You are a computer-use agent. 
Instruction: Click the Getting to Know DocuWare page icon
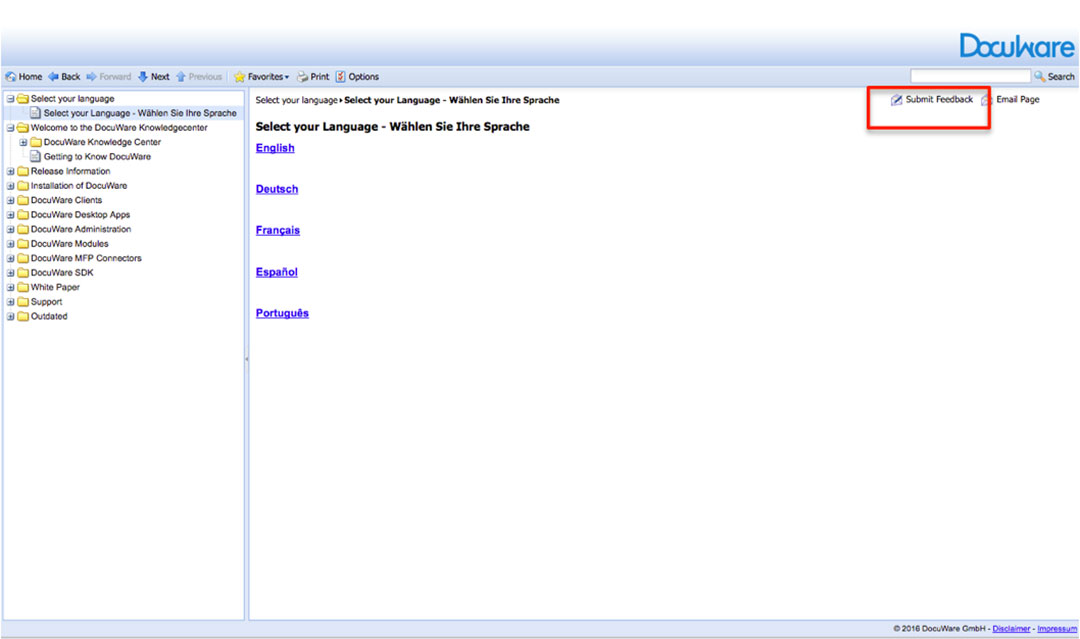pyautogui.click(x=35, y=156)
